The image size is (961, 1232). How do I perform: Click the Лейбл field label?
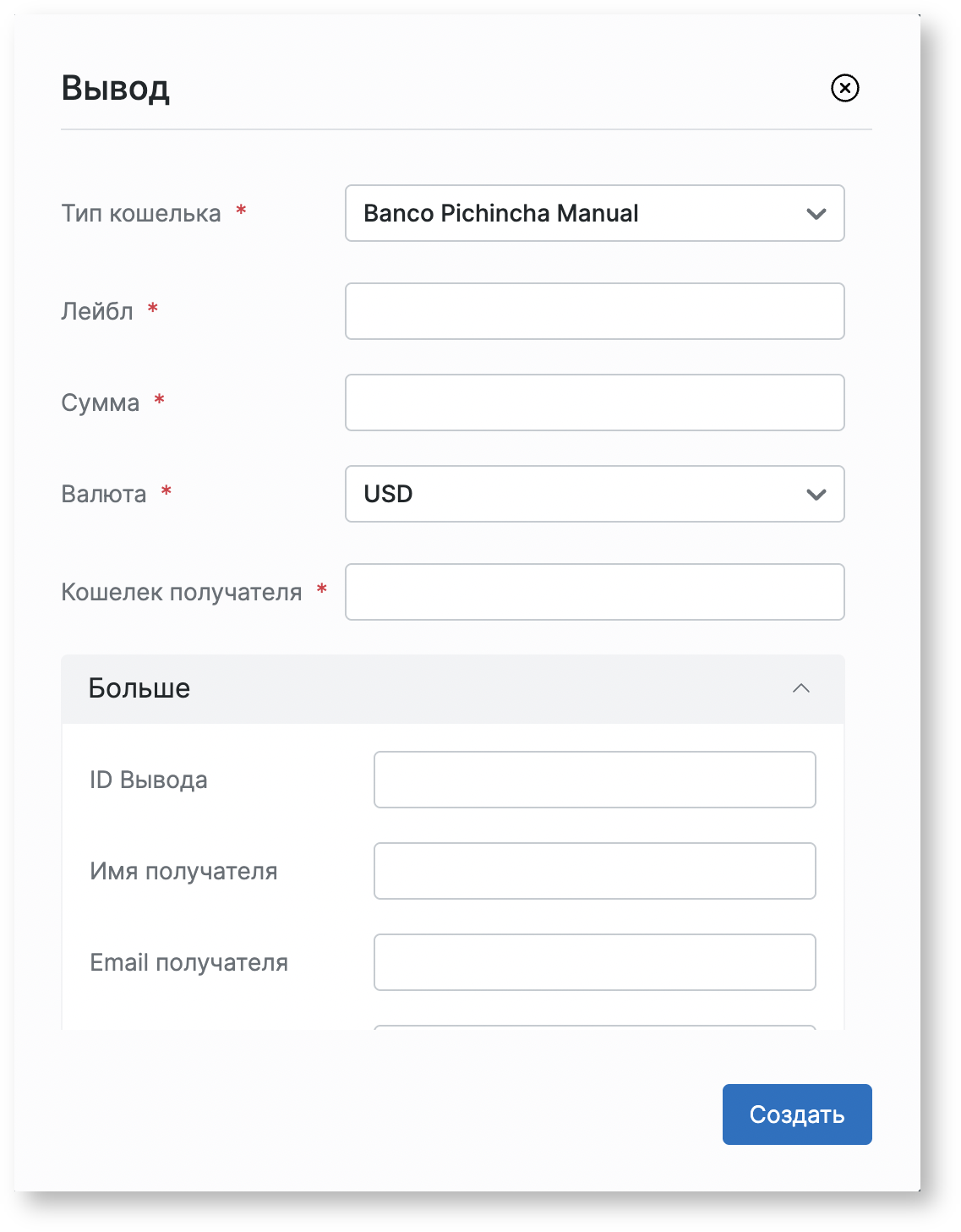tap(97, 311)
